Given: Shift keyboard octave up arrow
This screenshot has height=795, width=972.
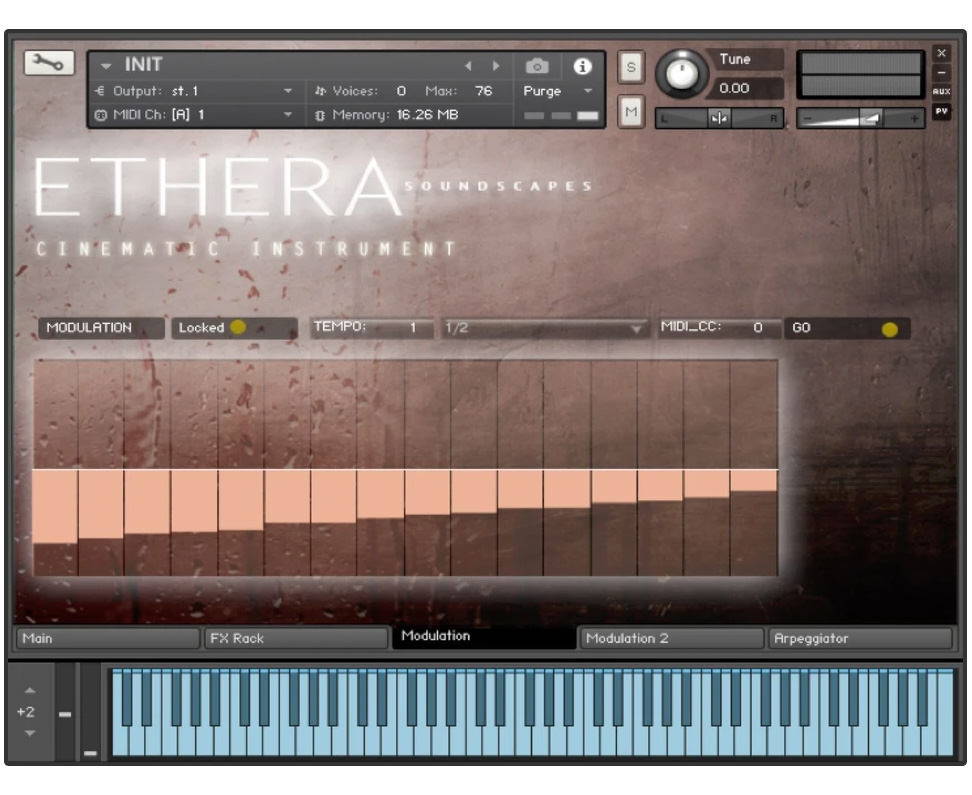Looking at the screenshot, I should pyautogui.click(x=30, y=691).
